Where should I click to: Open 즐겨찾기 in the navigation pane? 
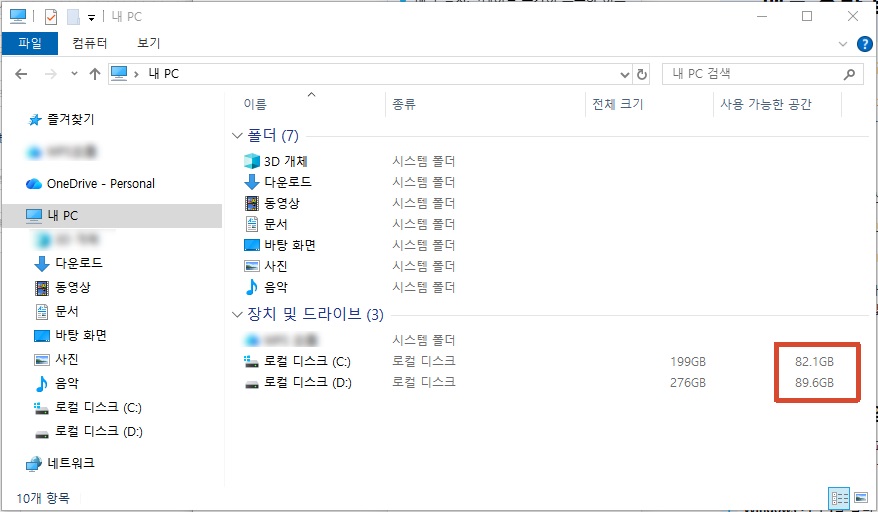62,119
